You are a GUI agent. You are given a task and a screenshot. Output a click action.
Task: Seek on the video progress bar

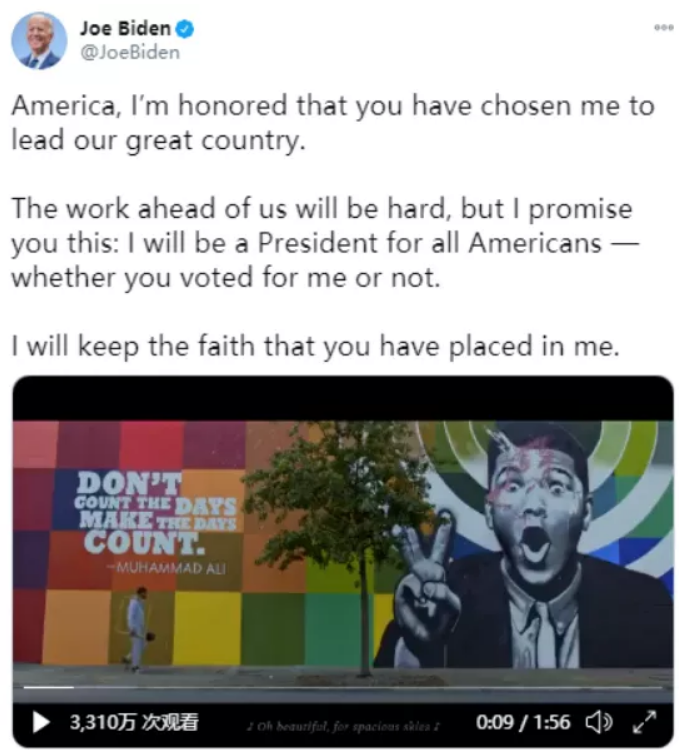pyautogui.click(x=343, y=688)
